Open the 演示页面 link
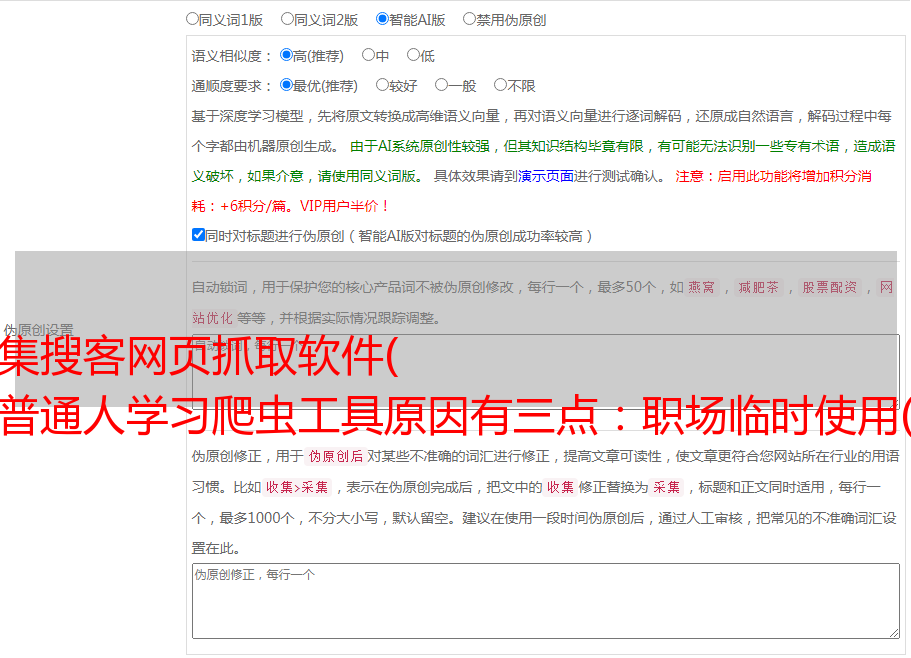911x658 pixels. tap(546, 176)
